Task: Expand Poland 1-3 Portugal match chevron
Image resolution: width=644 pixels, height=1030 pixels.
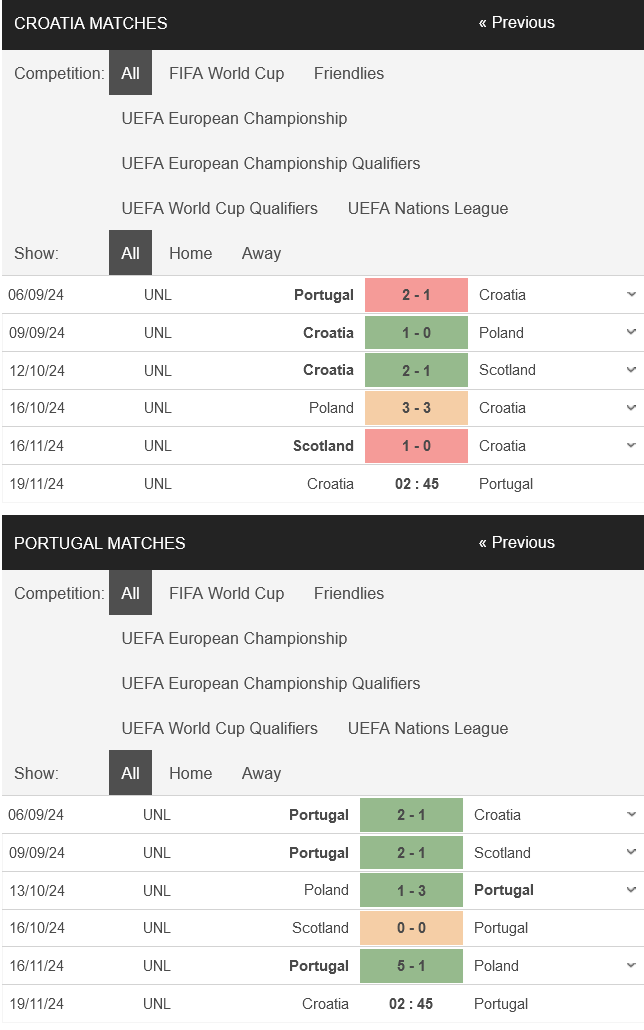Action: 631,890
